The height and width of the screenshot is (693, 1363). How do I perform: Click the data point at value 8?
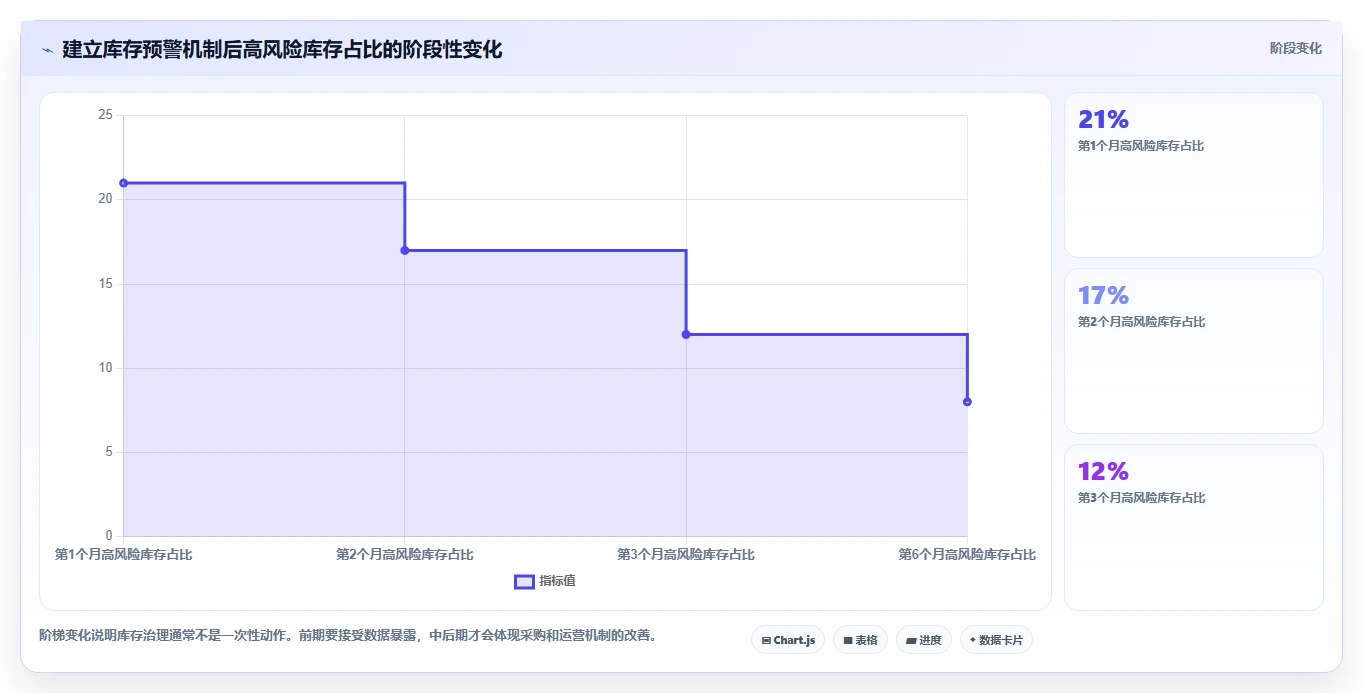click(x=967, y=402)
